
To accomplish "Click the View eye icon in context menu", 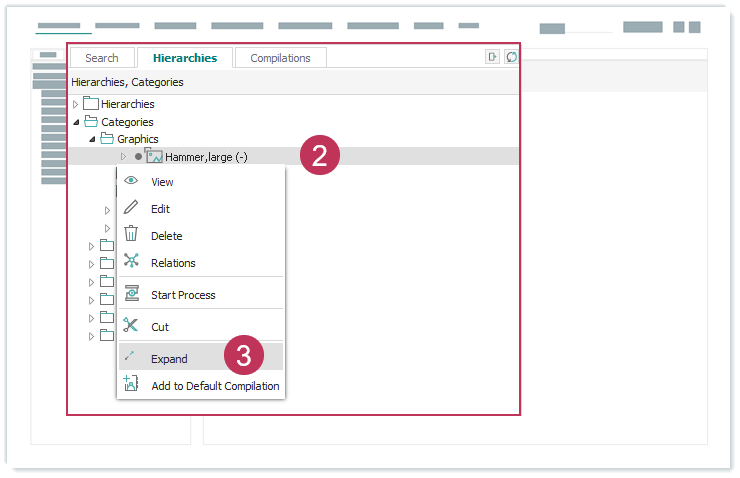I will [x=131, y=182].
